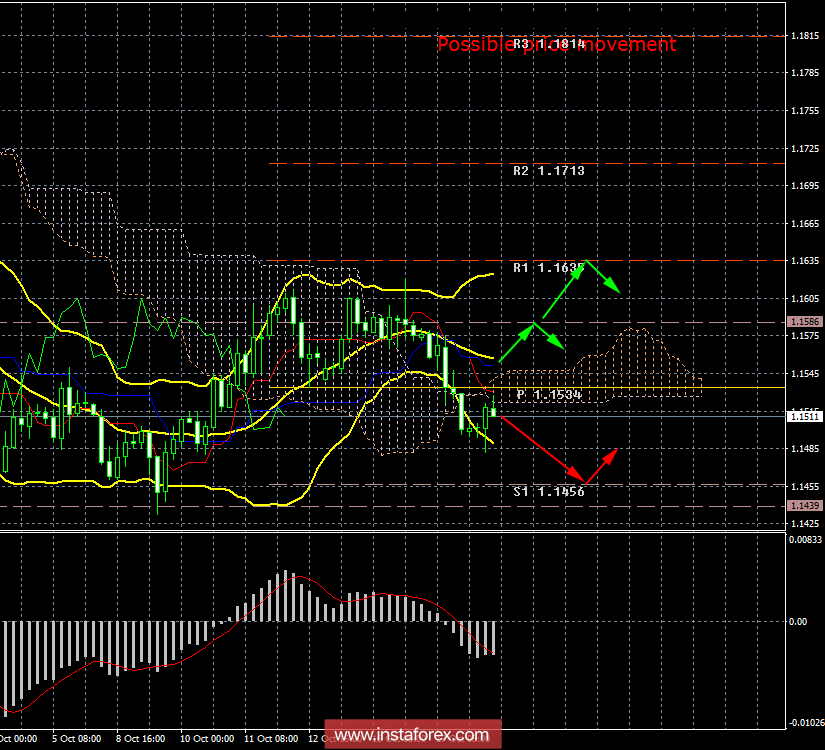Click the 11 Oct 08:00 time label
Viewport: 825px width, 750px height.
pos(271,739)
